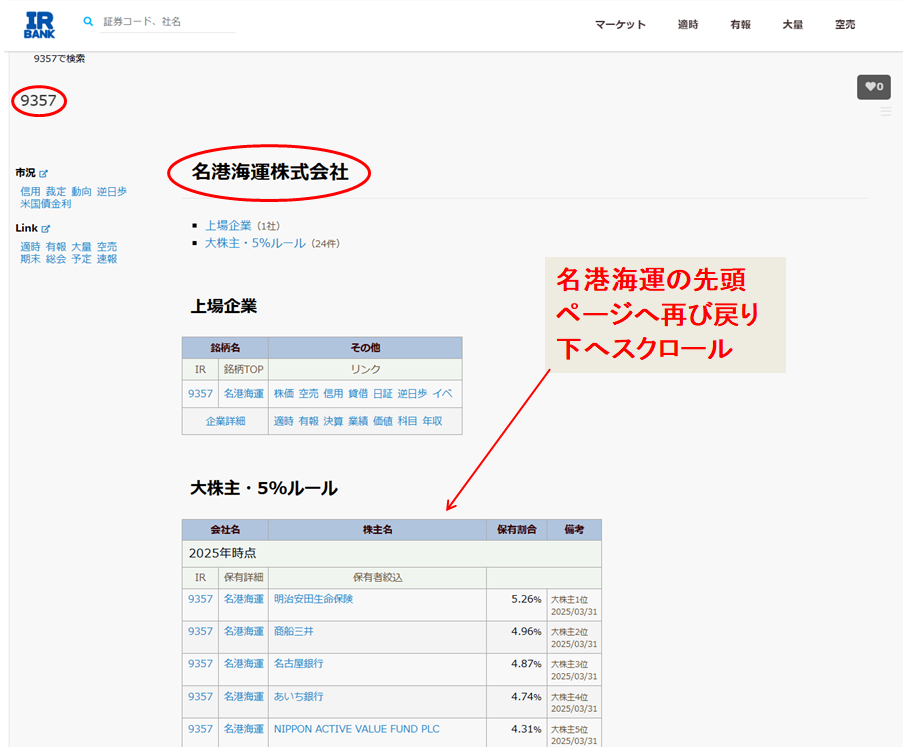Viewport: 903px width, 747px height.
Task: Jump to 上場企業 (1社) anchor link
Action: point(228,226)
